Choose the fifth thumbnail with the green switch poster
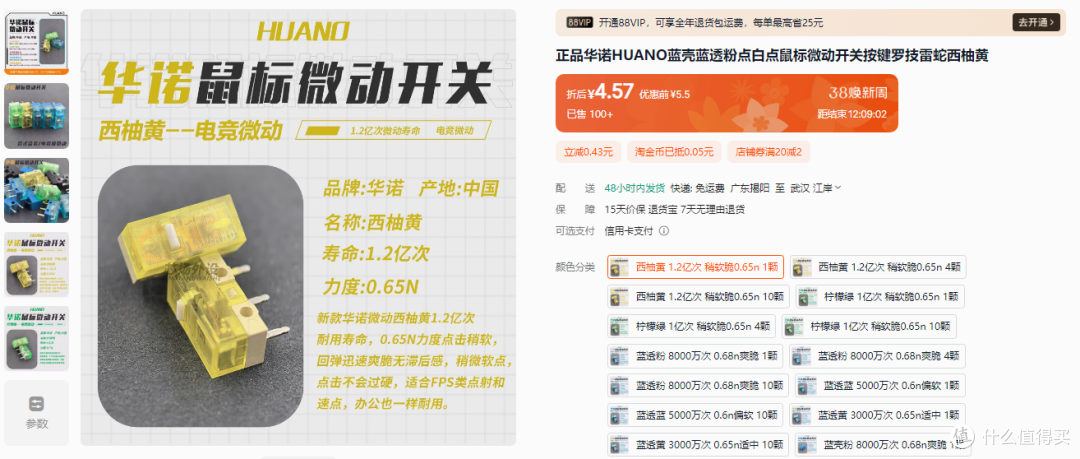This screenshot has height=459, width=1080. pyautogui.click(x=37, y=339)
